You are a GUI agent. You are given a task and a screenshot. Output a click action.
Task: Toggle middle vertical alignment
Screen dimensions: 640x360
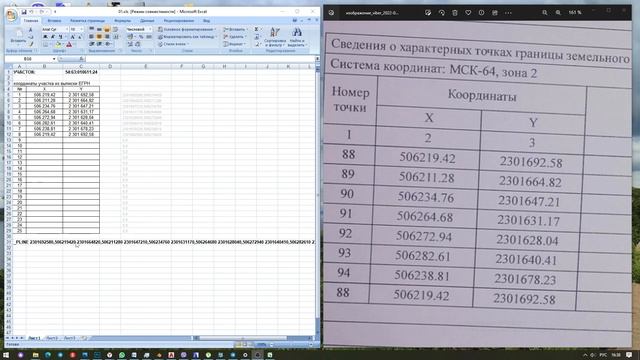tap(99, 29)
